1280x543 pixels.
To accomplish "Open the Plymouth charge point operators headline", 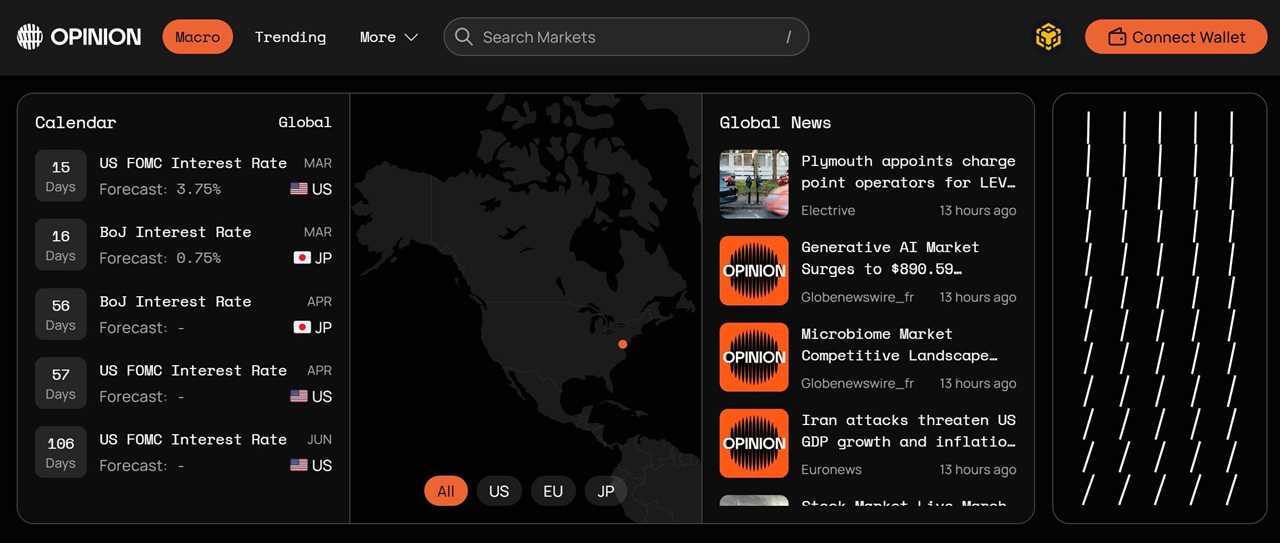I will pos(907,172).
